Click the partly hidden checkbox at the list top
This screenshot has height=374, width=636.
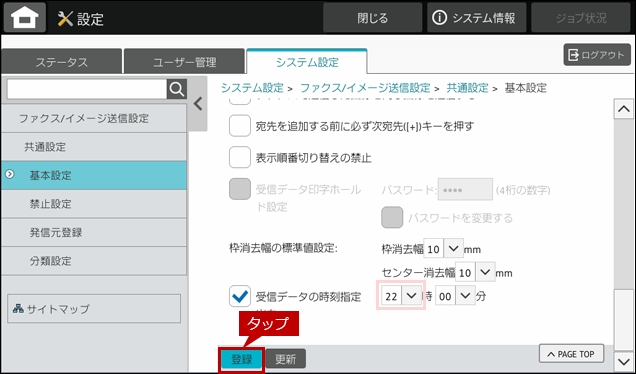point(240,101)
